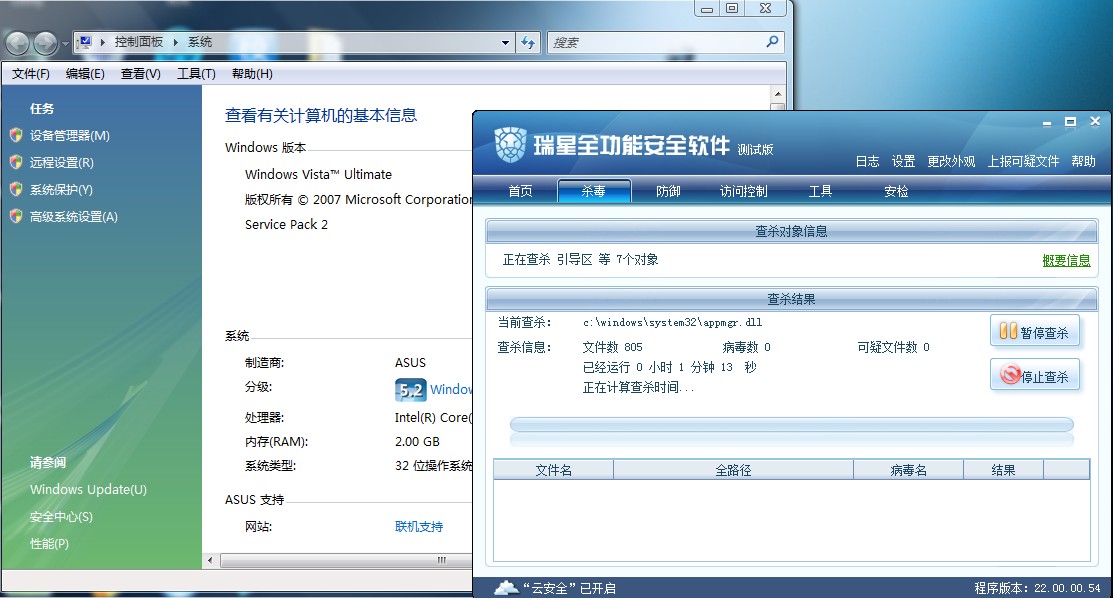Click the 联机支持 website link
This screenshot has width=1113, height=598.
pos(419,526)
